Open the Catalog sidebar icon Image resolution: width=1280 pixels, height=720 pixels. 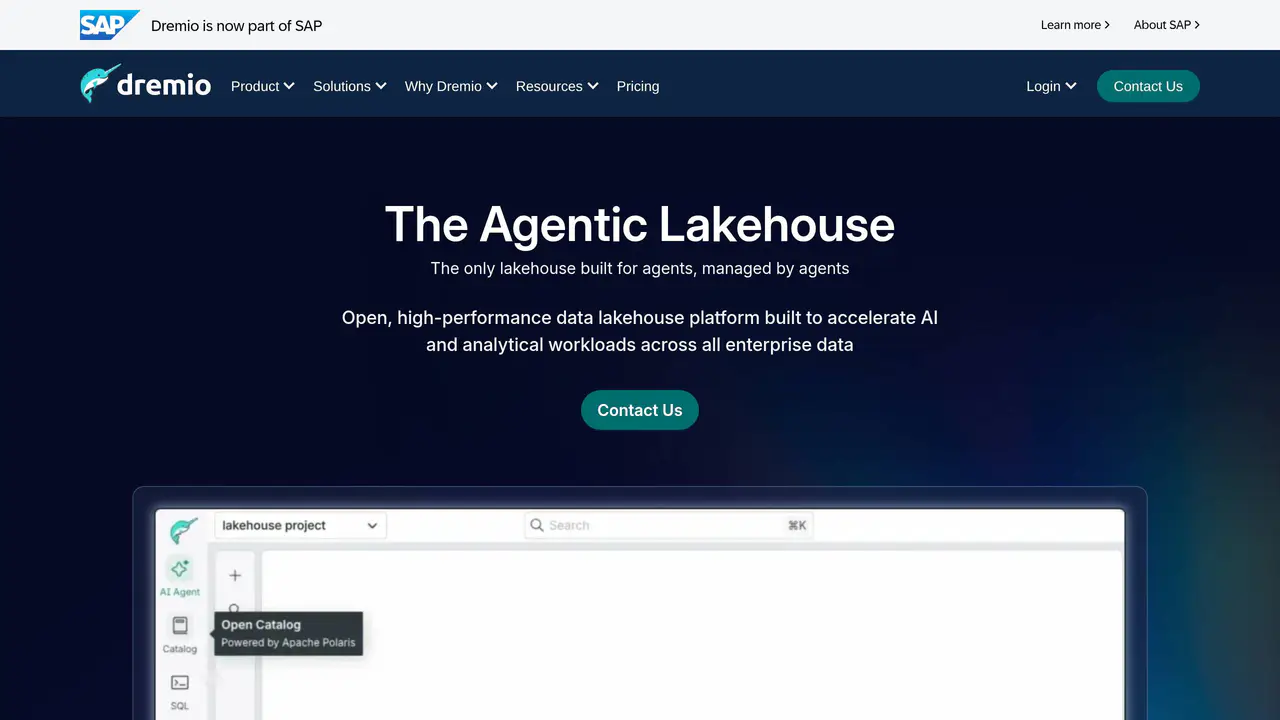click(x=180, y=635)
